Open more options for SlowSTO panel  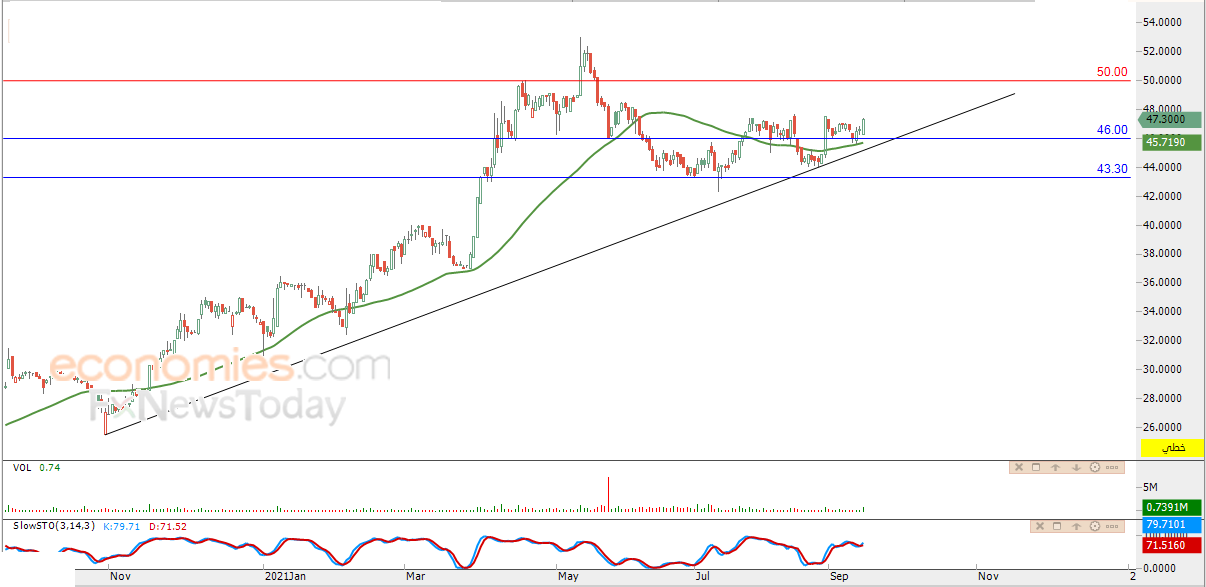pos(1112,526)
